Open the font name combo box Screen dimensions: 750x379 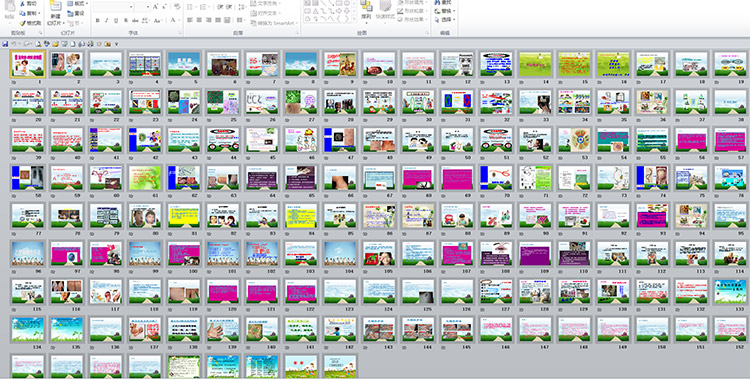113,7
